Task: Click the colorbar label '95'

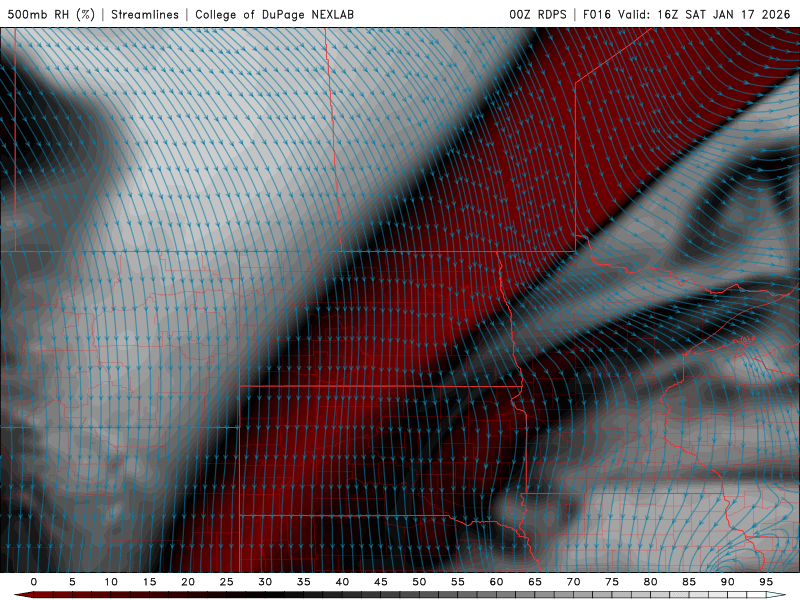Action: tap(765, 582)
